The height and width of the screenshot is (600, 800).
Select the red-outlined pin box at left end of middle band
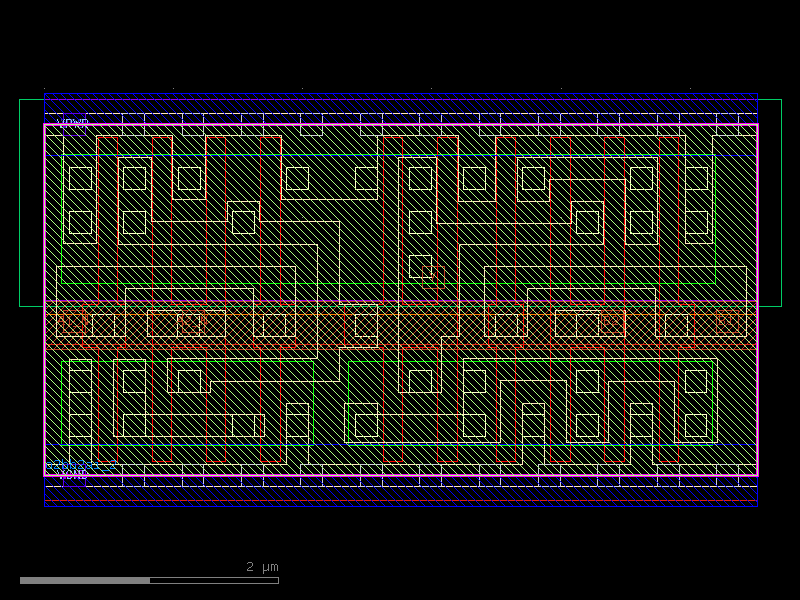pyautogui.click(x=70, y=323)
